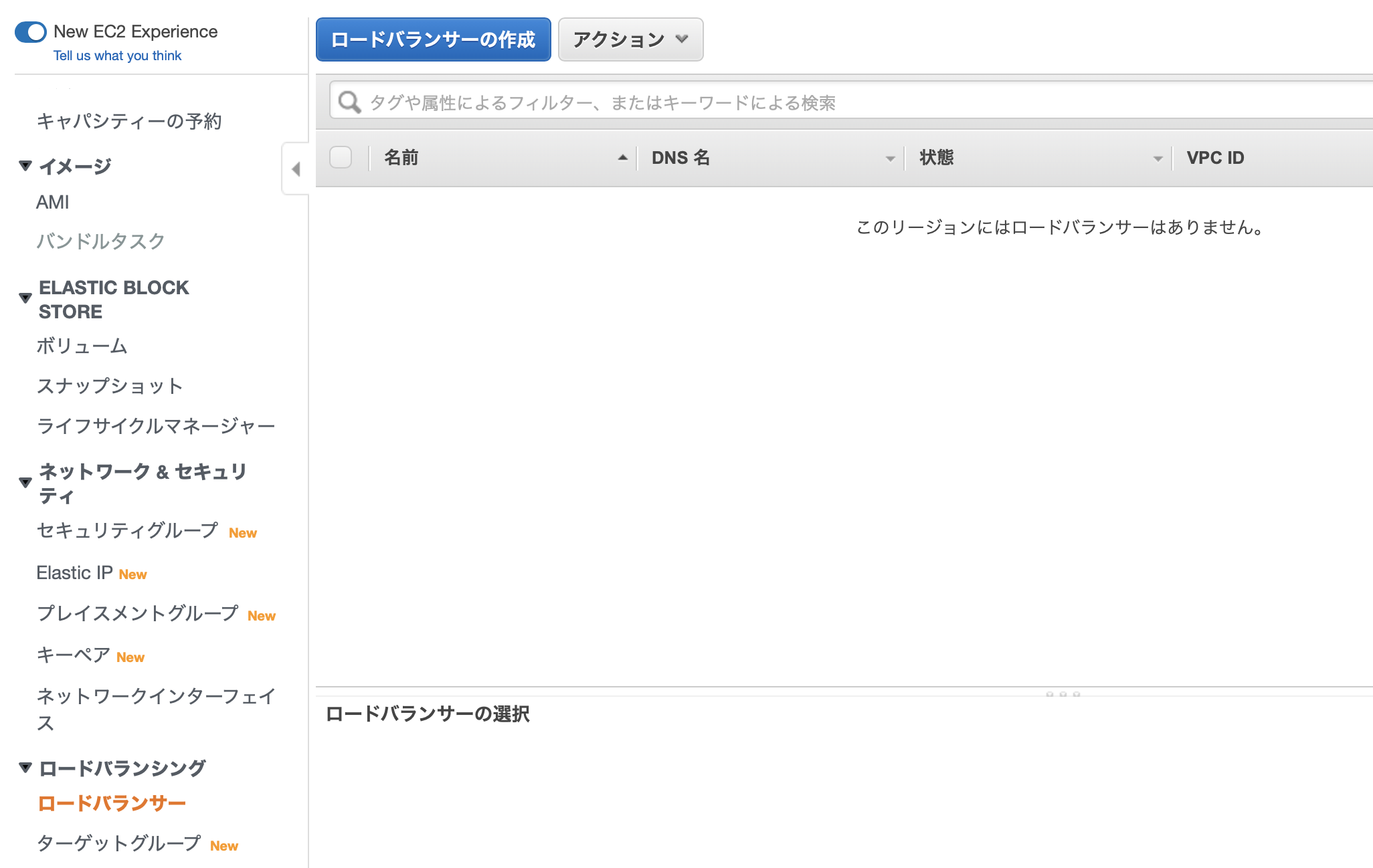Collapse the ロードバランシング section
Screen dimensions: 1373x868
point(25,768)
